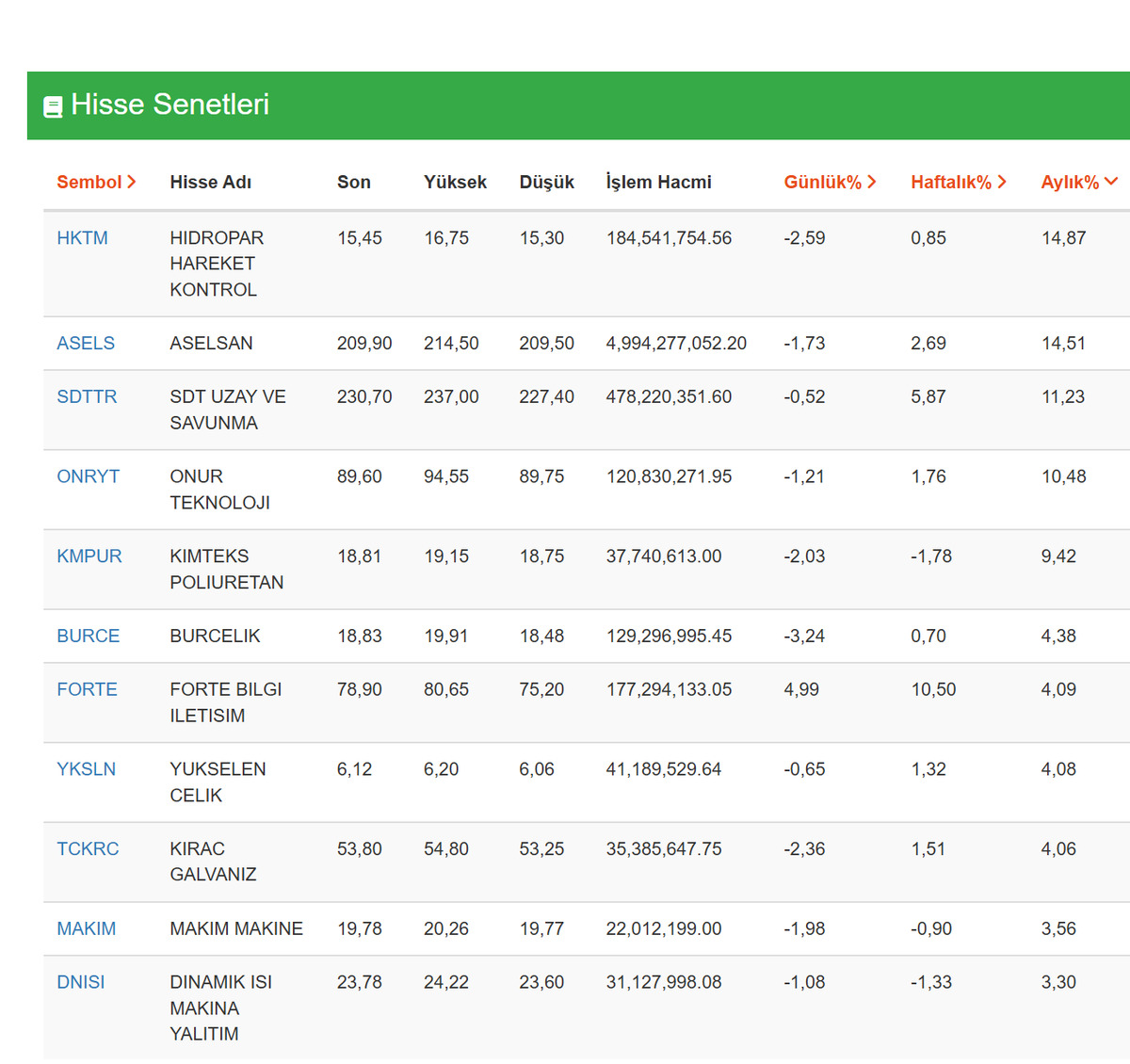Open the MAKIM stock link
The width and height of the screenshot is (1130, 1064).
click(87, 929)
